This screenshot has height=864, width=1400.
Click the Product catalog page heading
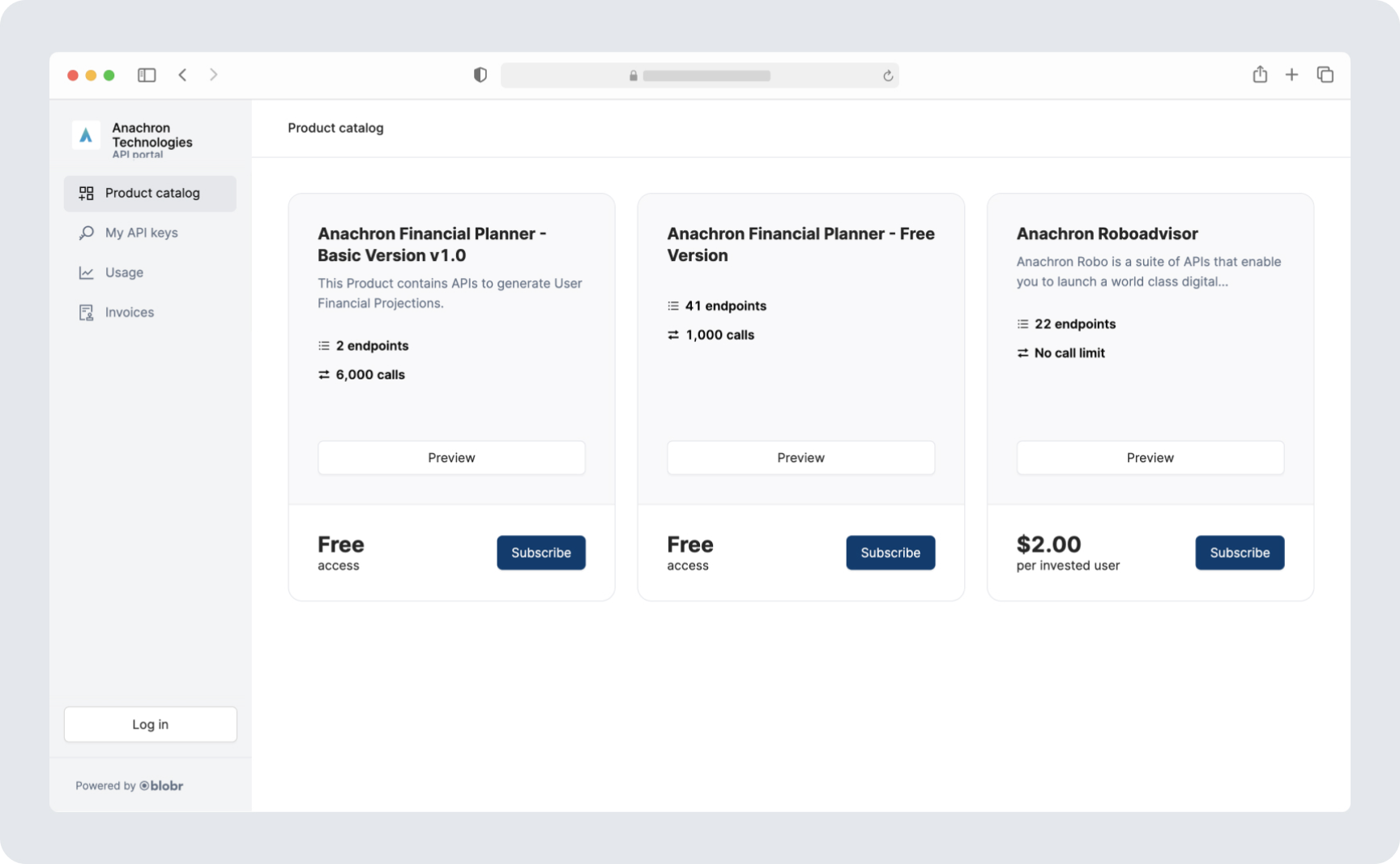tap(335, 128)
